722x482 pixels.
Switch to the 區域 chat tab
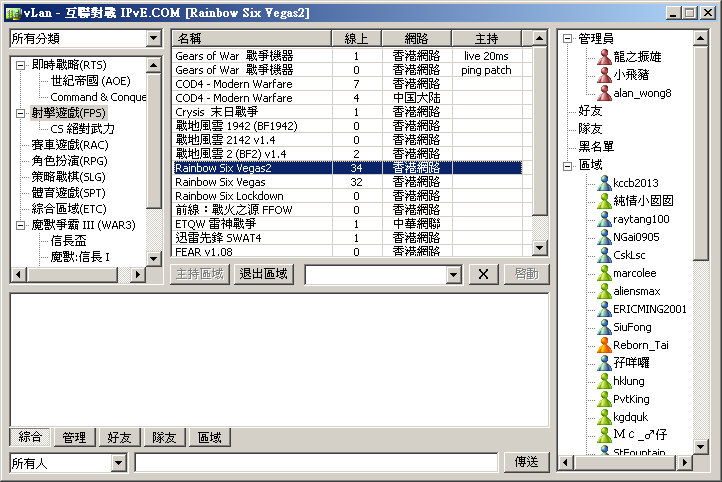pyautogui.click(x=210, y=437)
